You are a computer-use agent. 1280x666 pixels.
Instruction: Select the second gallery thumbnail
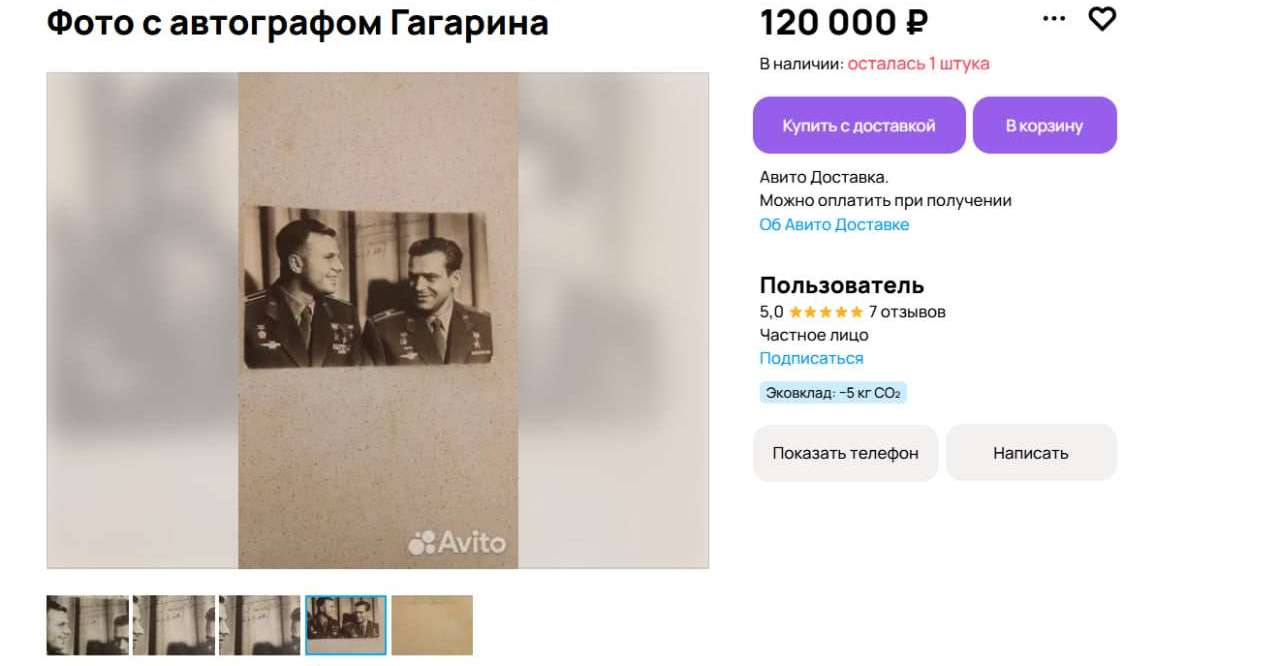pos(173,625)
